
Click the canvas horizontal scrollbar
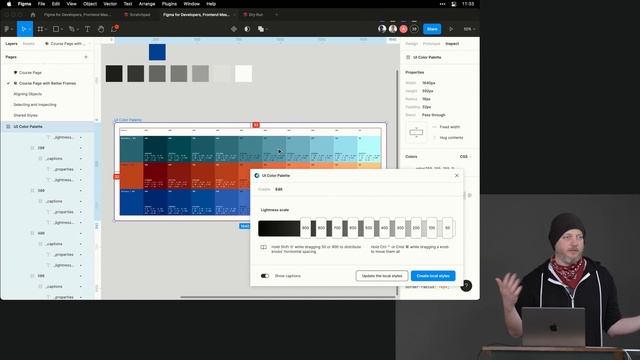point(288,297)
